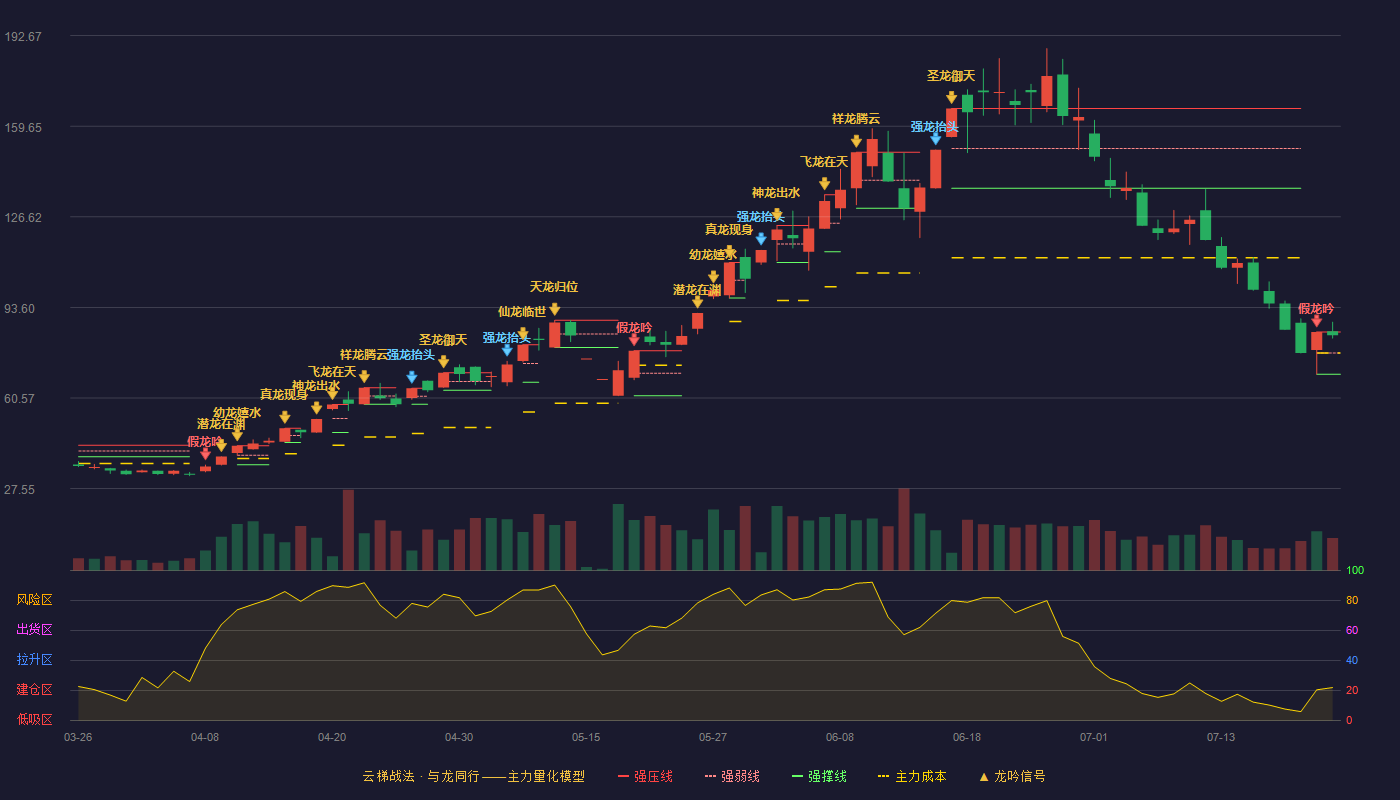Click the 低吸区 zone label
The height and width of the screenshot is (800, 1400).
pyautogui.click(x=34, y=719)
